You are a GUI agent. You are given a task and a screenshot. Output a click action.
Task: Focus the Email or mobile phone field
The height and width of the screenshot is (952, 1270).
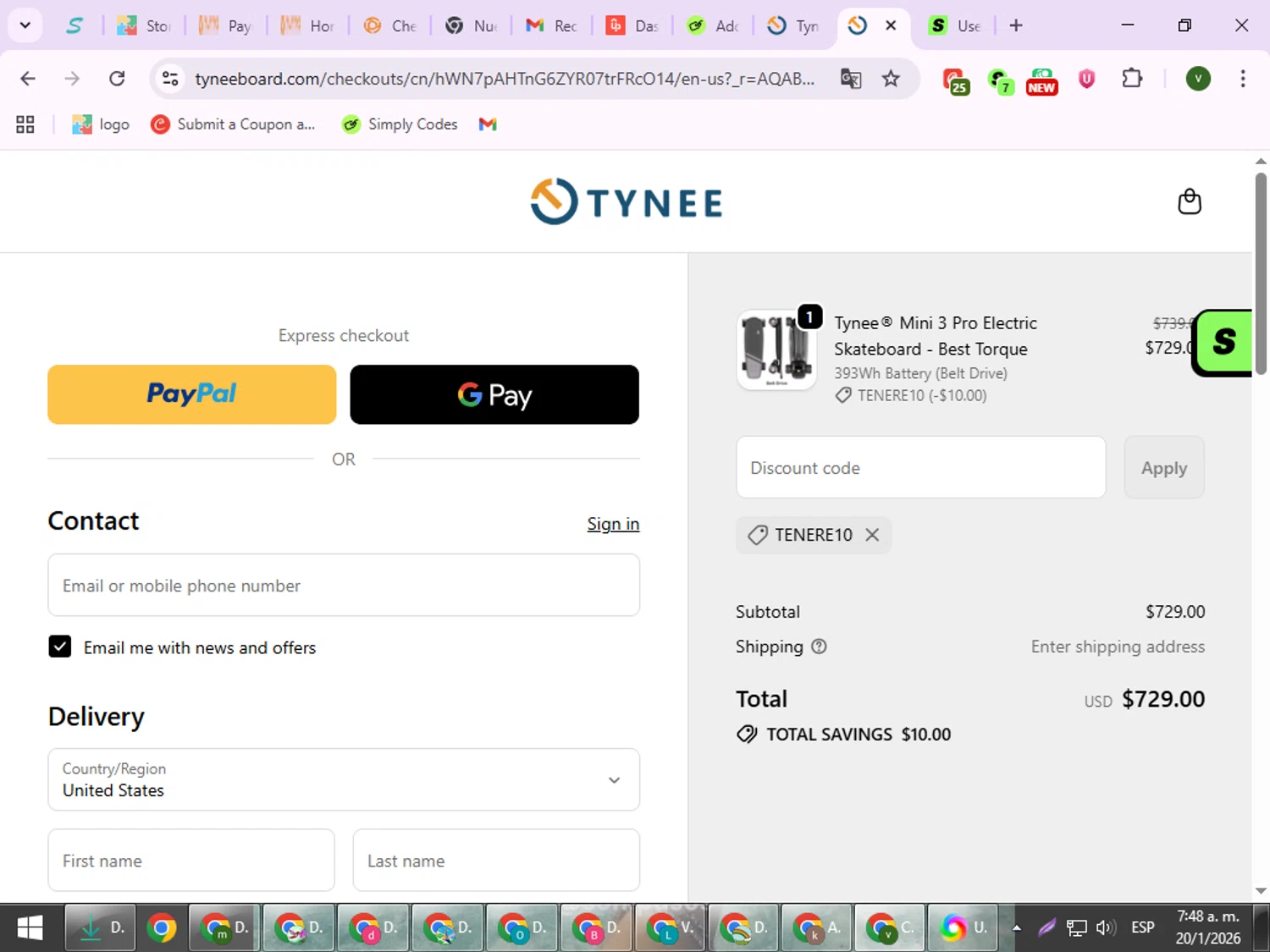click(344, 586)
